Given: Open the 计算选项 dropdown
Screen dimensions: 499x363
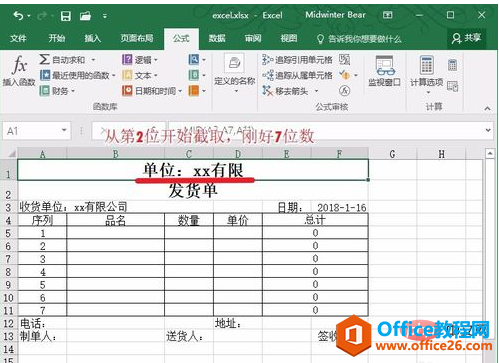Looking at the screenshot, I should (x=427, y=74).
